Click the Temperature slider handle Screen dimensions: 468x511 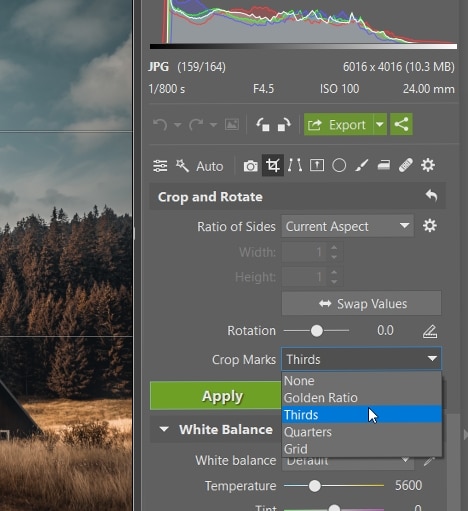point(314,486)
